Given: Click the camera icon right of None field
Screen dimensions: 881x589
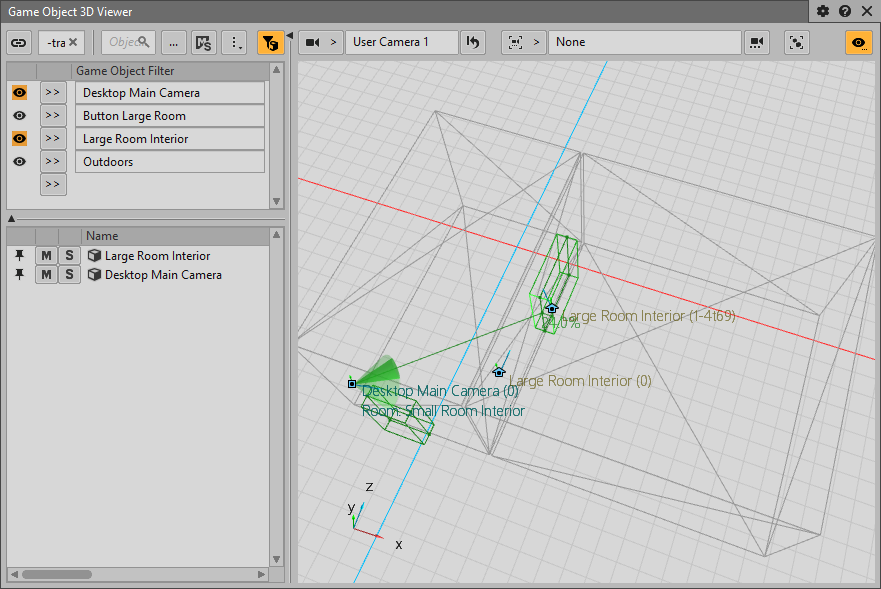Looking at the screenshot, I should [x=757, y=42].
